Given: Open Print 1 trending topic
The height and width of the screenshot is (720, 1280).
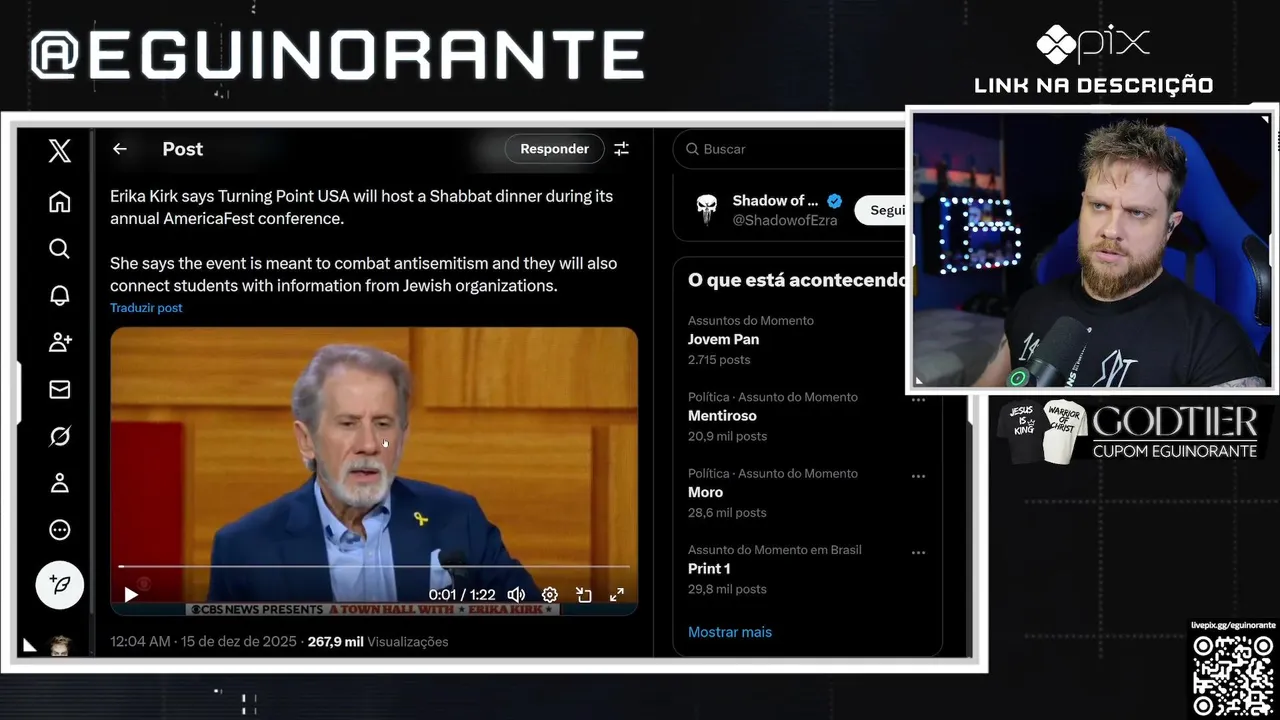Looking at the screenshot, I should tap(709, 569).
